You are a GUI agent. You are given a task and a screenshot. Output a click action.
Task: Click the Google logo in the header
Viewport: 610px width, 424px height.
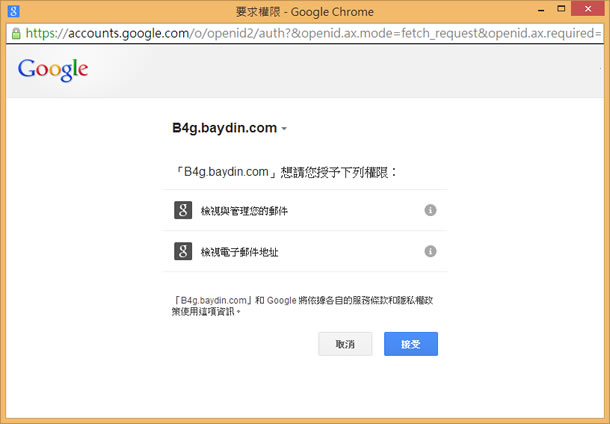[53, 70]
